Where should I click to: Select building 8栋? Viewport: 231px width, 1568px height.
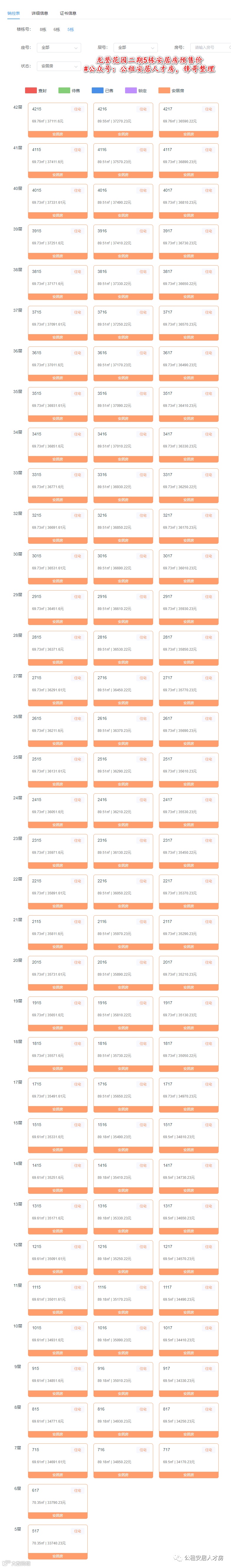click(x=43, y=29)
